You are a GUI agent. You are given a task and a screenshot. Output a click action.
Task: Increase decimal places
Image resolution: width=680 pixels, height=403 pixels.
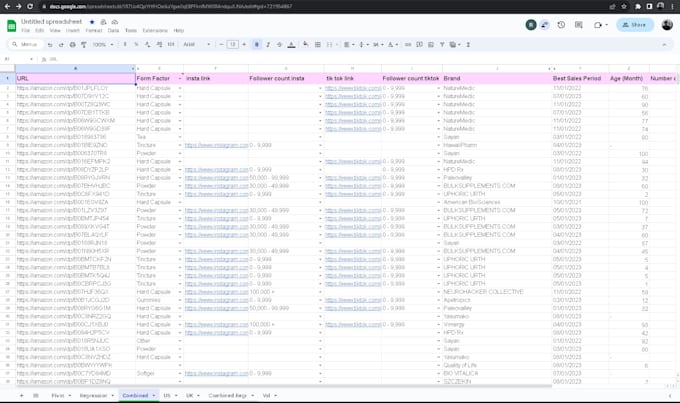pos(159,44)
